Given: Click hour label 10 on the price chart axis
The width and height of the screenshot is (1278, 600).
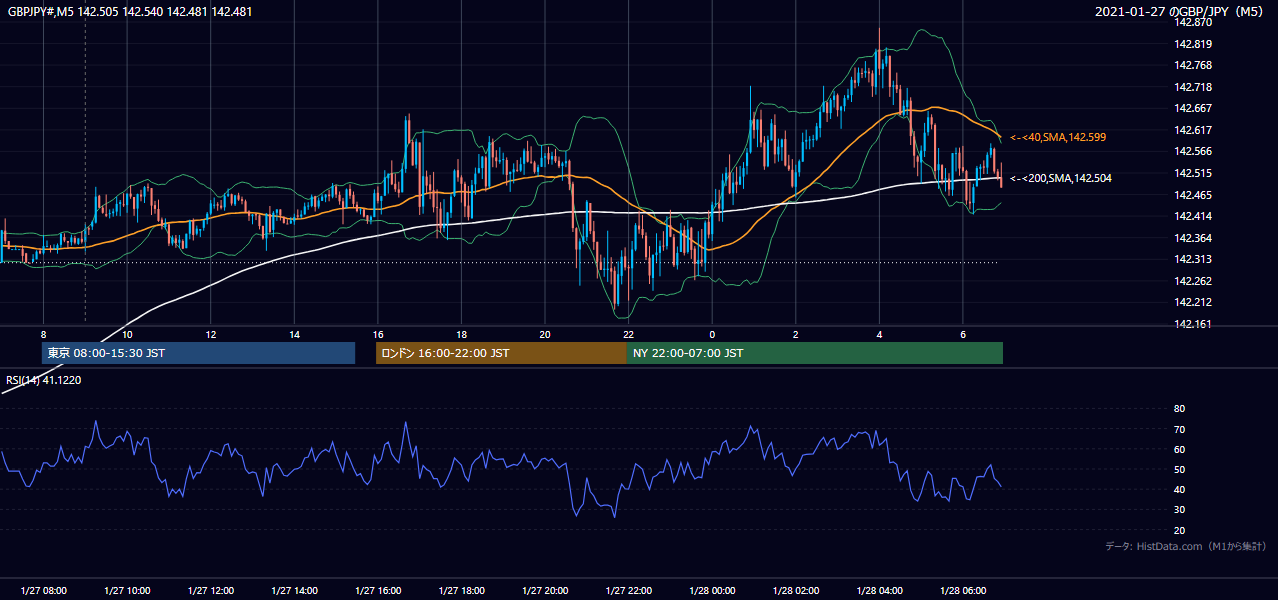Looking at the screenshot, I should pos(127,334).
